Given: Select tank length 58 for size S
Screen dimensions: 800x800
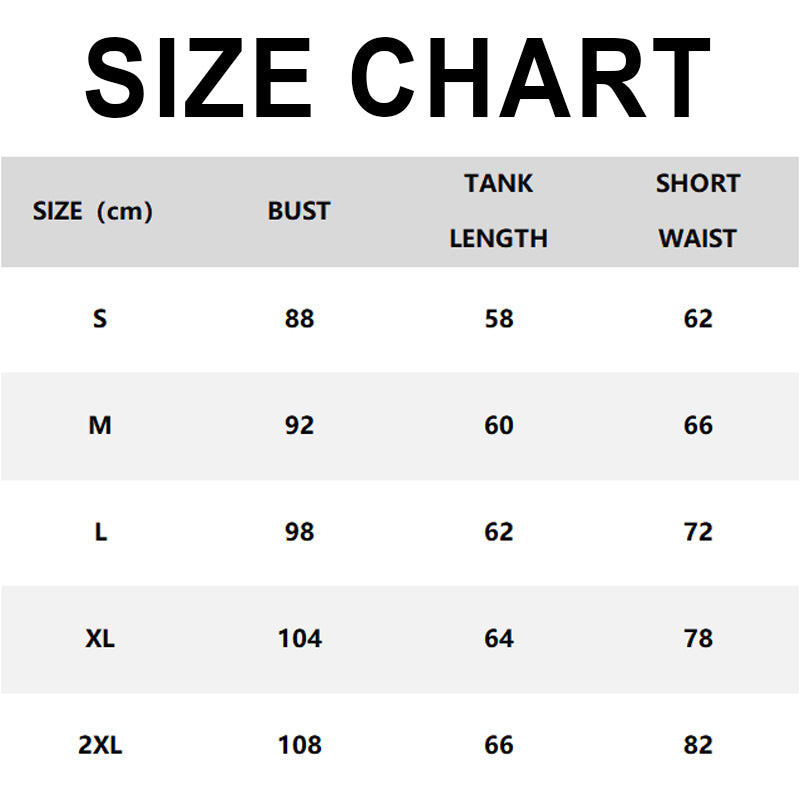Looking at the screenshot, I should pos(498,319).
